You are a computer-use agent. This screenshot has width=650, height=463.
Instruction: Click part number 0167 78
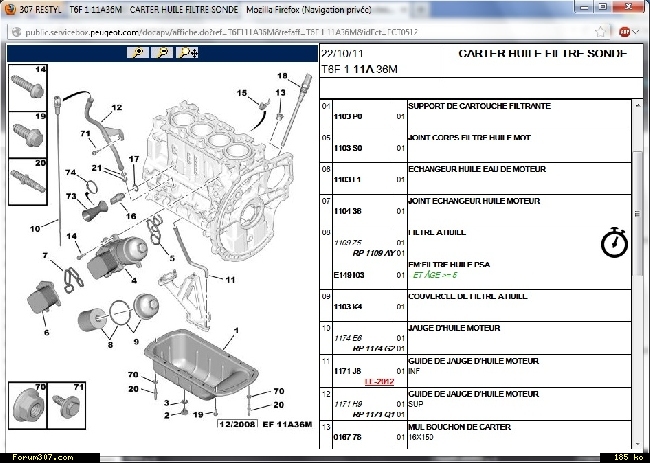point(347,437)
